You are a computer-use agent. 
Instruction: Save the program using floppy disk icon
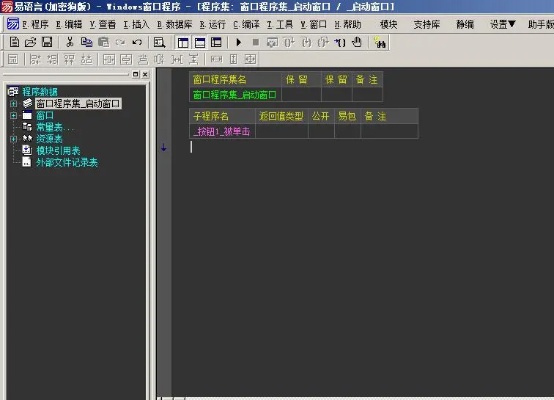coord(47,42)
